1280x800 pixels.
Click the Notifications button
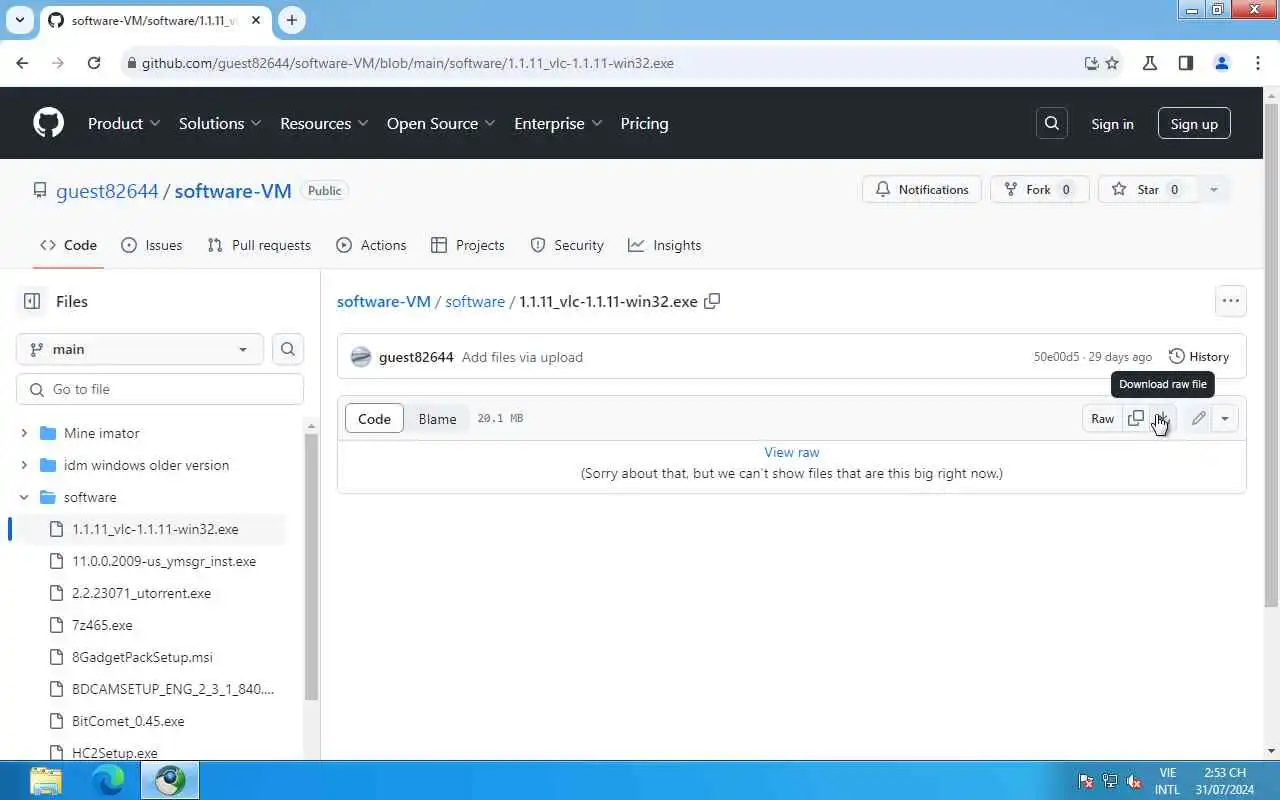pos(921,190)
